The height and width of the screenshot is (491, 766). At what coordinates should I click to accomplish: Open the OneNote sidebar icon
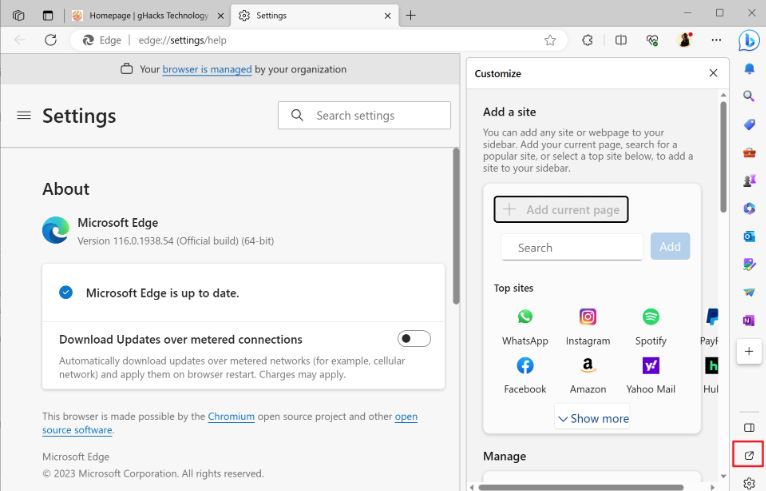(749, 320)
